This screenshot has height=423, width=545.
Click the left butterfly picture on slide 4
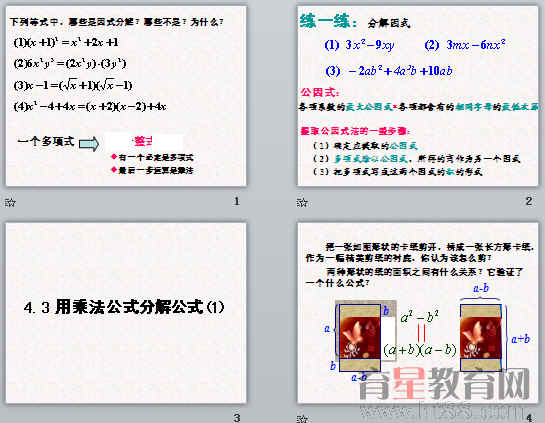[360, 337]
